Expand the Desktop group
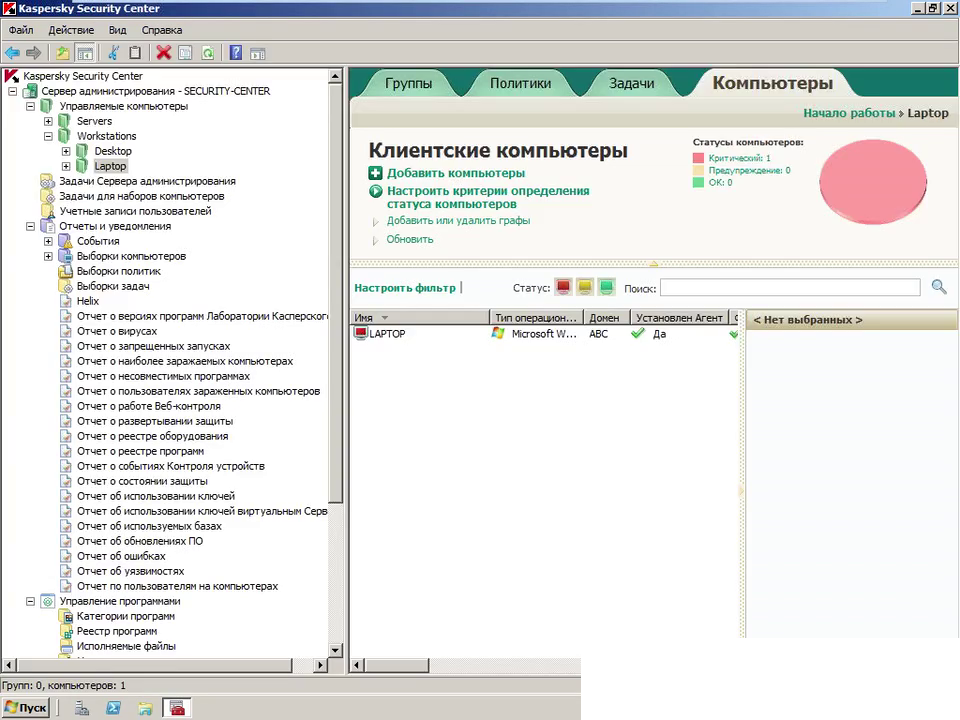The image size is (960, 720). (66, 151)
